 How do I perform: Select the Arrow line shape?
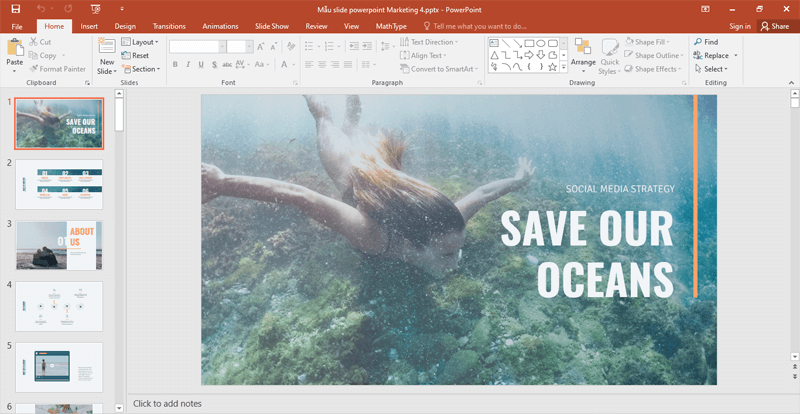tap(517, 43)
